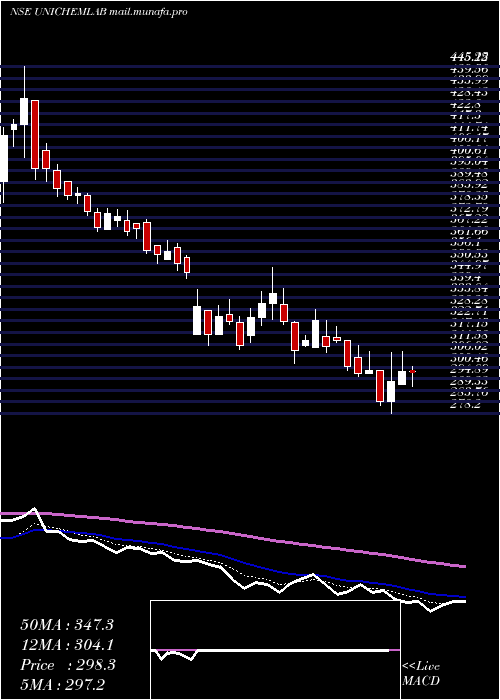Click the 12MA : 304.1 readout

pos(67,645)
